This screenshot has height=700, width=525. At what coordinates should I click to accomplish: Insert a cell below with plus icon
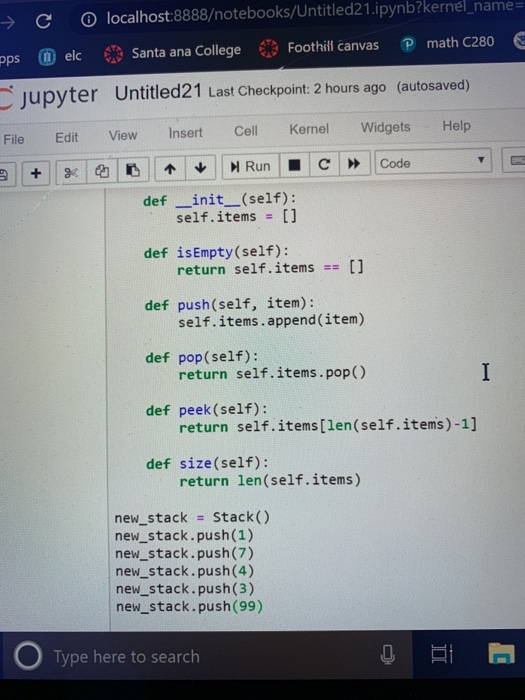coord(36,173)
